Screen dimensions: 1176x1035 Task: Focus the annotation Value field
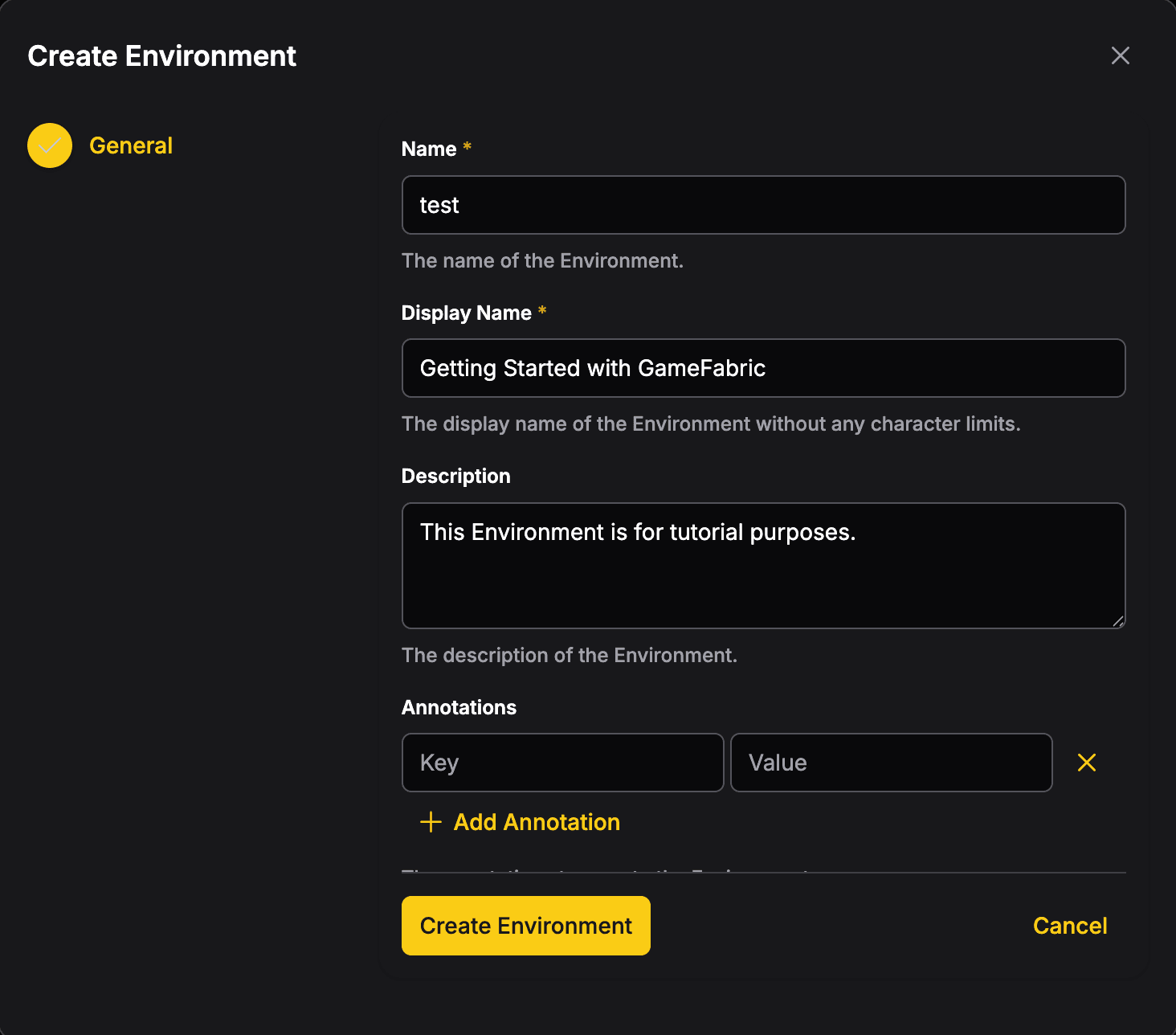(891, 763)
